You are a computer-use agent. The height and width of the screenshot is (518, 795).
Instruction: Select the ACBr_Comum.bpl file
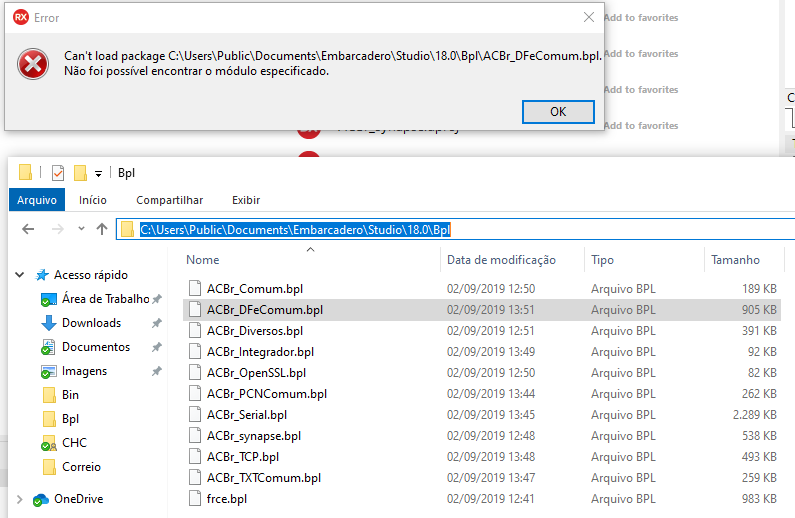tap(255, 289)
